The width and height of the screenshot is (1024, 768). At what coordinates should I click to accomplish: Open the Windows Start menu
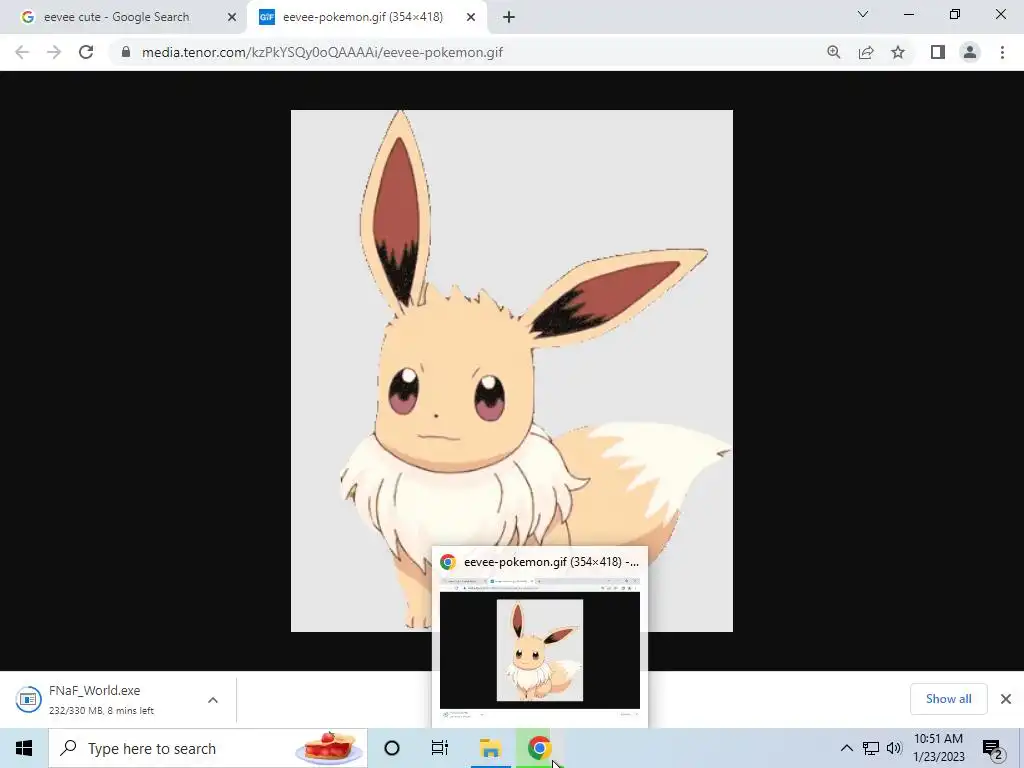(24, 748)
